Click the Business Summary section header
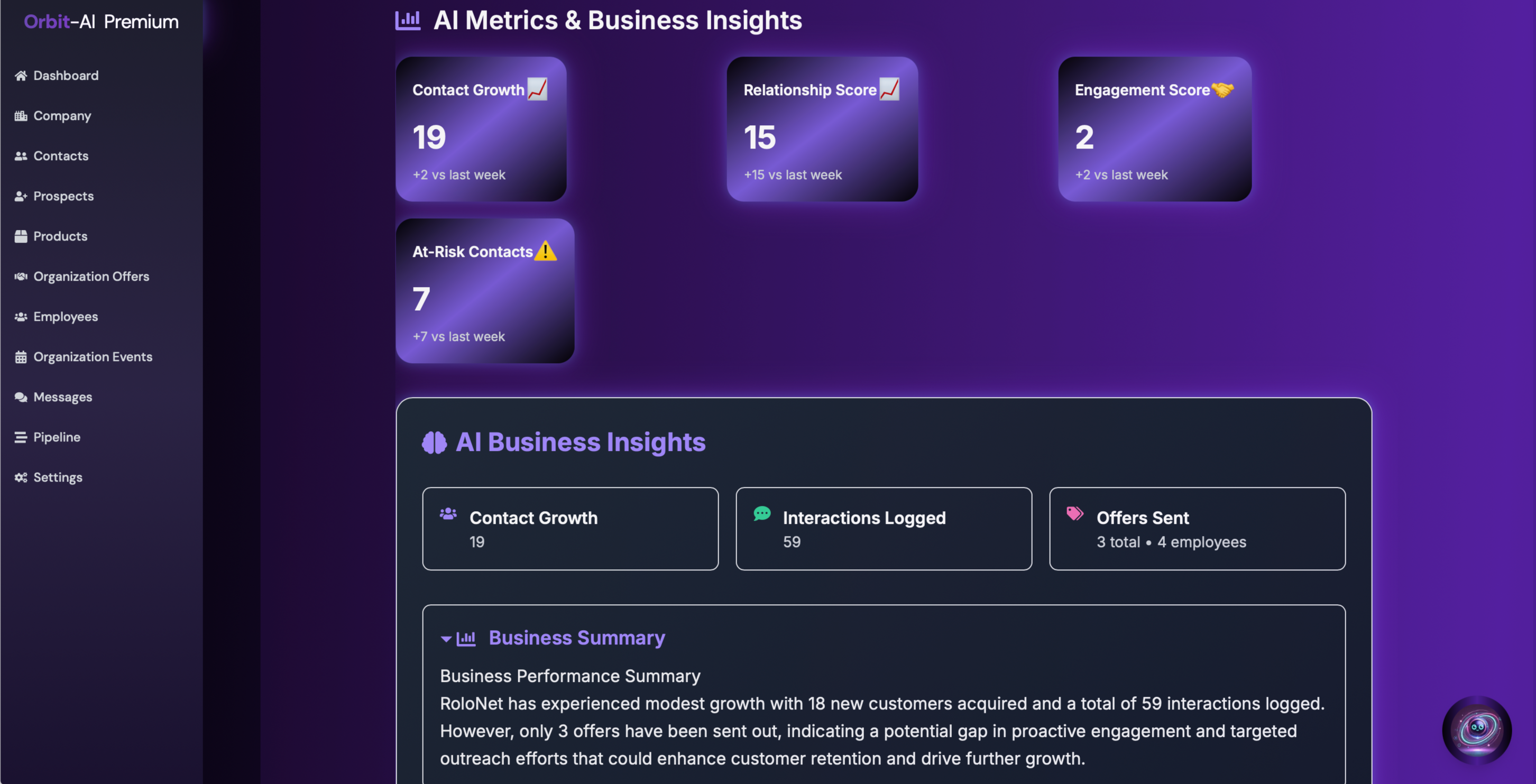The height and width of the screenshot is (784, 1536). point(577,638)
